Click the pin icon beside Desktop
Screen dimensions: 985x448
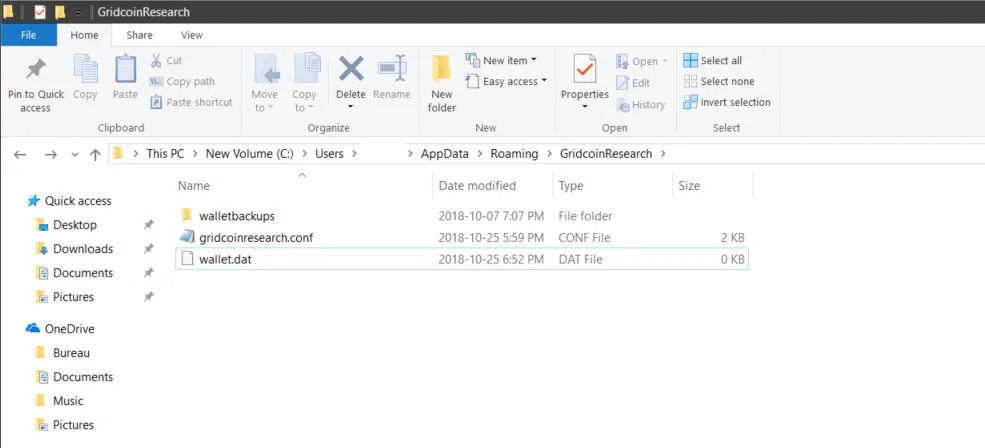click(x=148, y=225)
